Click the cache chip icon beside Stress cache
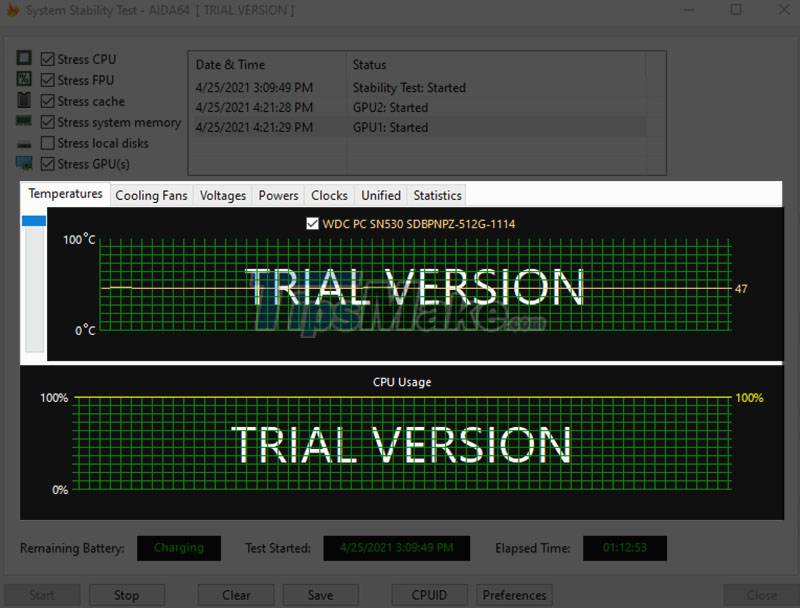Image resolution: width=800 pixels, height=608 pixels. pyautogui.click(x=24, y=101)
